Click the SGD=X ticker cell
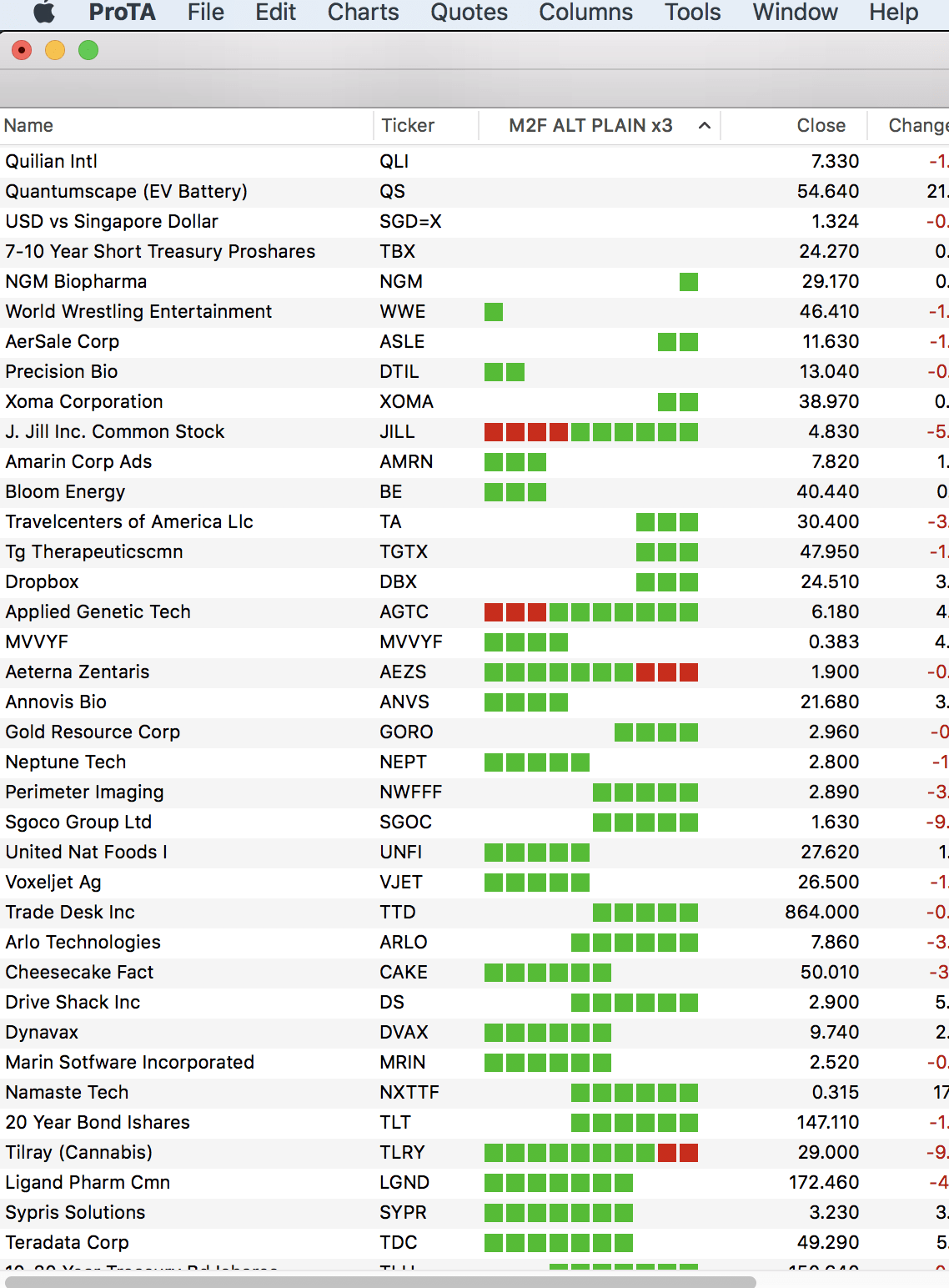 (410, 222)
